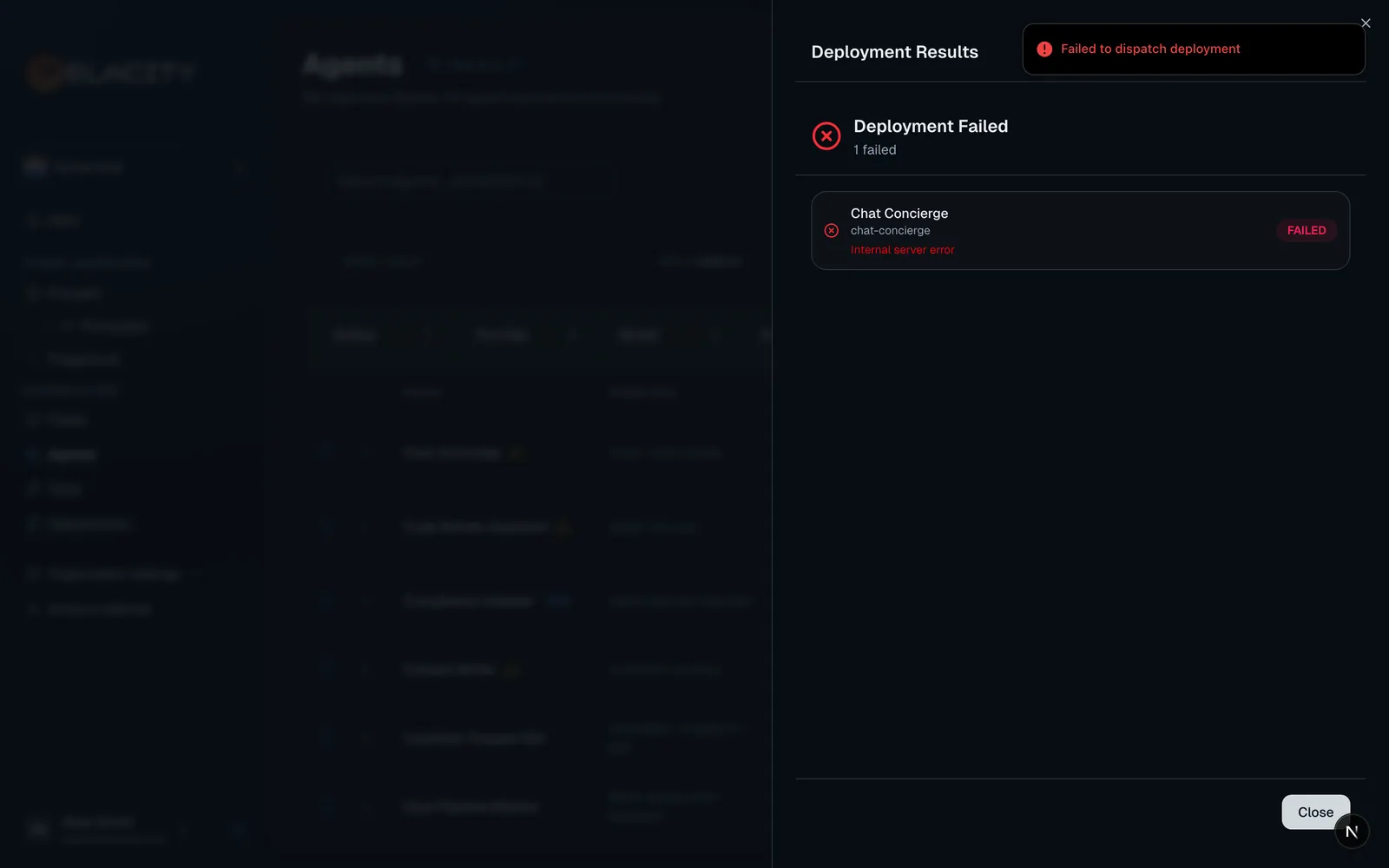Select the 'Internal server error' message text

point(902,250)
